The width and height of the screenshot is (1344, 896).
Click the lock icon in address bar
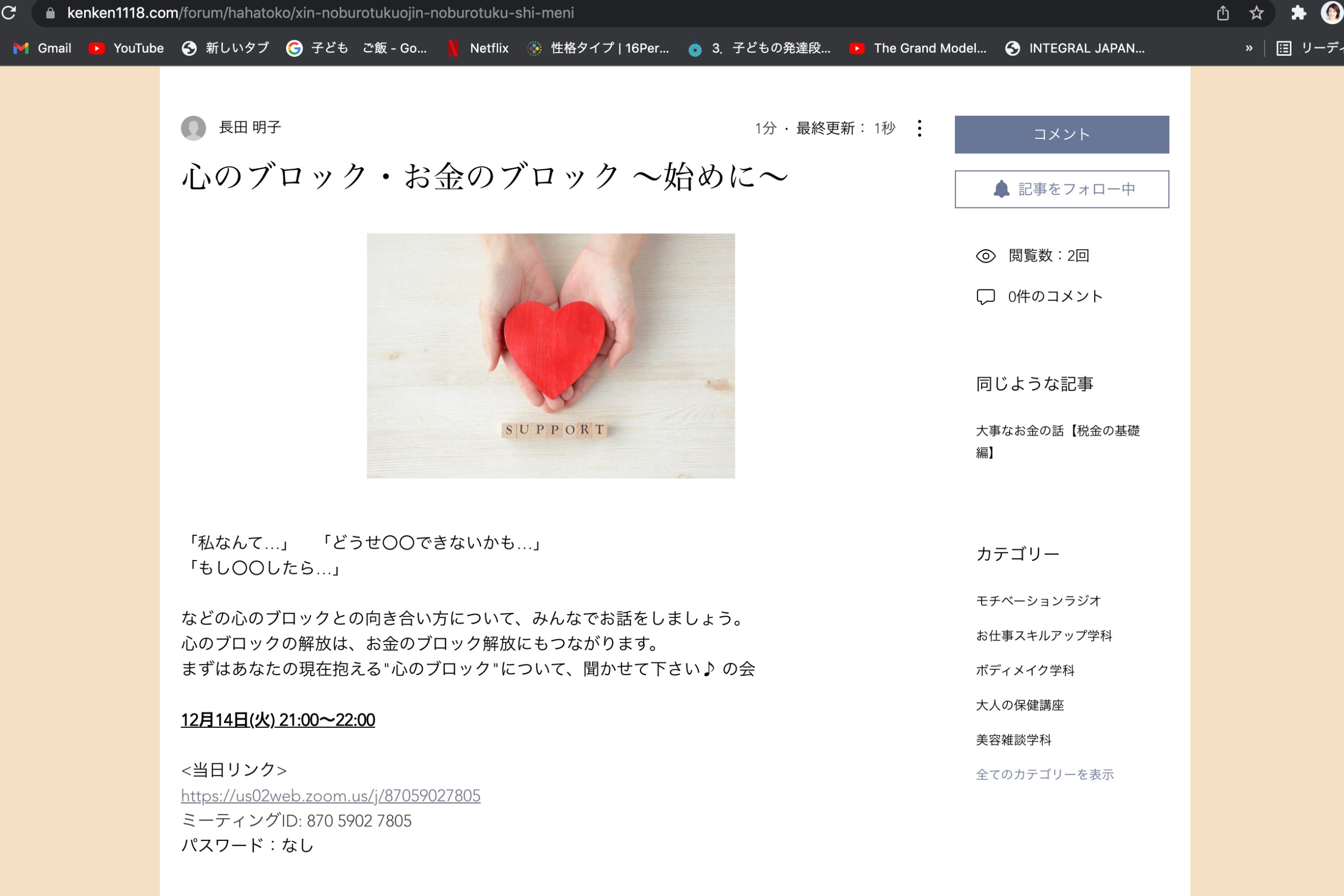click(x=50, y=12)
